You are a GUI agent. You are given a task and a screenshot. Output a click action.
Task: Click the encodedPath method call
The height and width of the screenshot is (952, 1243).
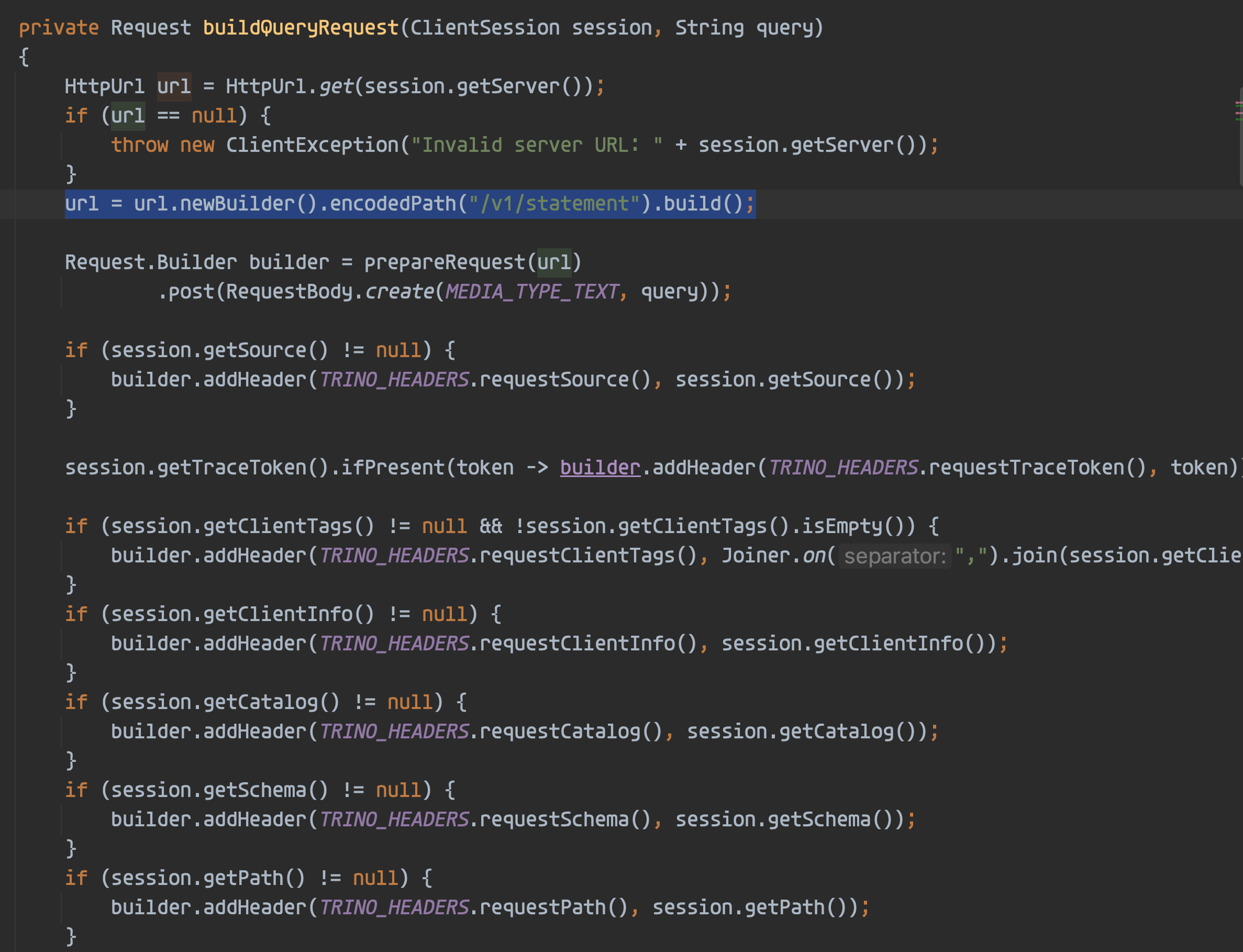[x=393, y=203]
